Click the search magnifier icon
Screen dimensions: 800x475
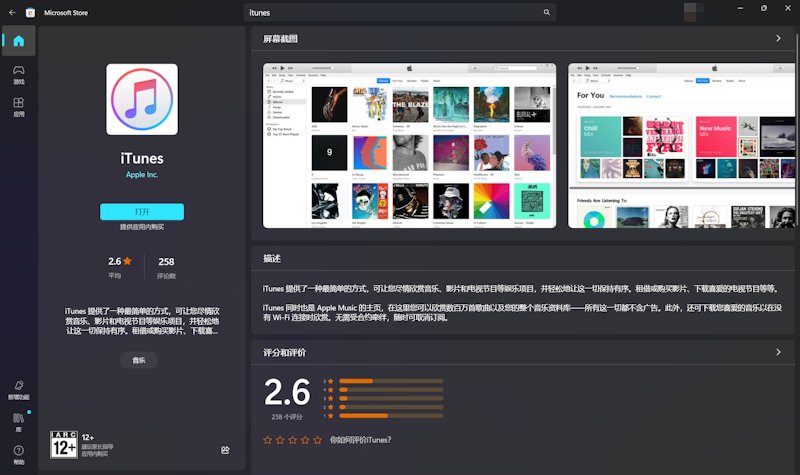pyautogui.click(x=546, y=12)
